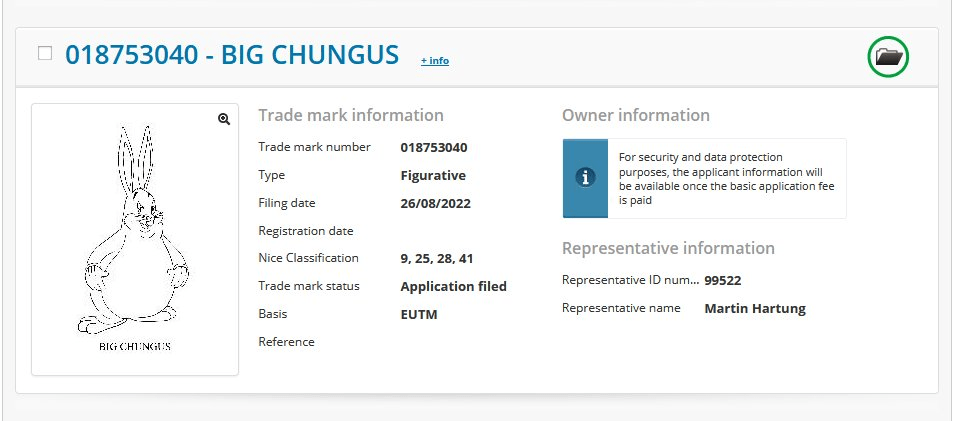Click the blue info icon in owner notice
Image resolution: width=968 pixels, height=421 pixels.
tap(585, 178)
